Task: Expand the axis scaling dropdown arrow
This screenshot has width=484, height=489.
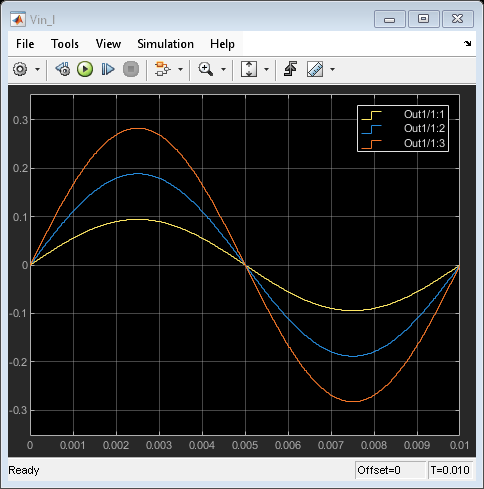Action: (266, 70)
